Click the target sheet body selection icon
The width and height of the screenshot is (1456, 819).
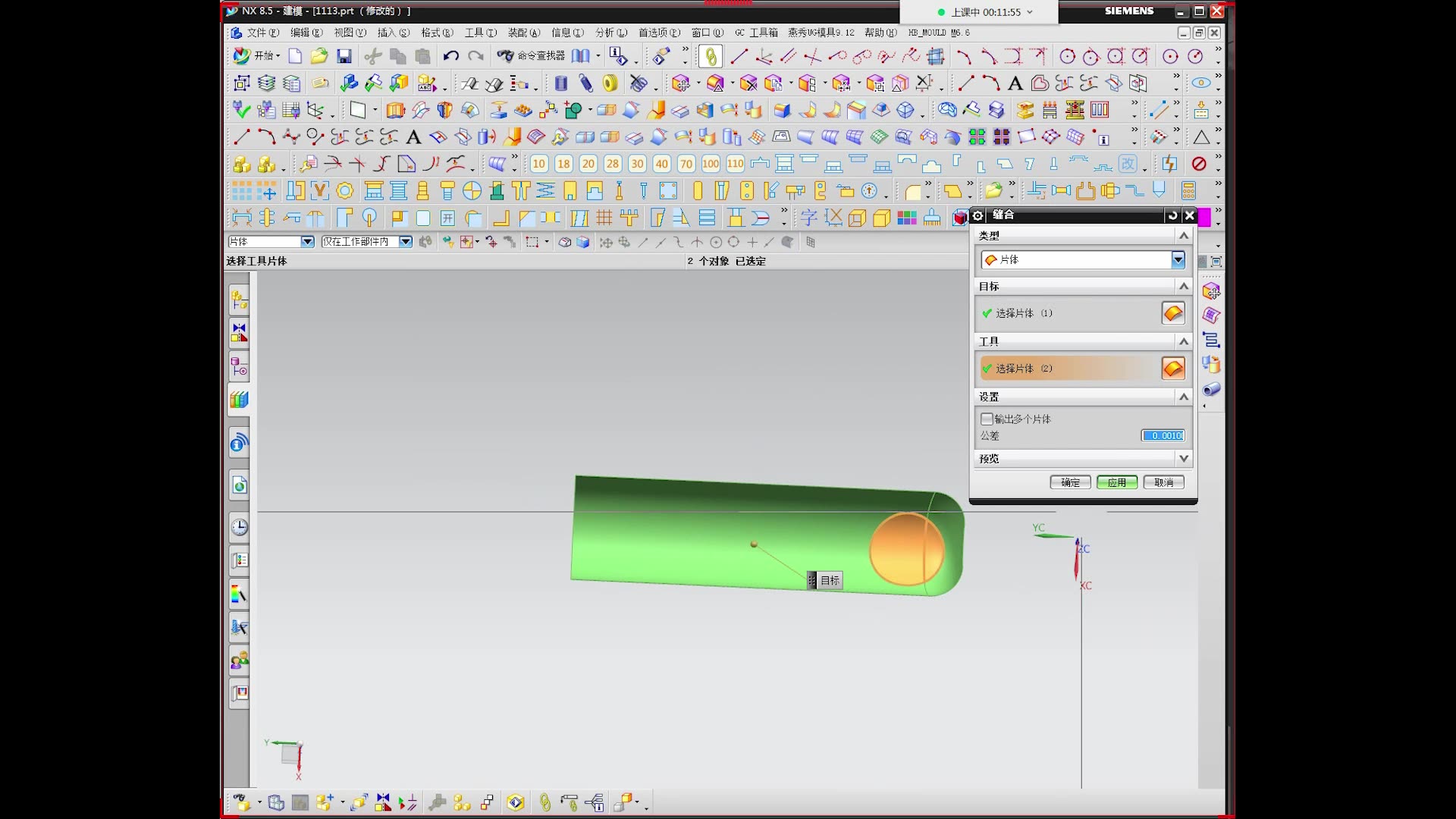[1172, 313]
